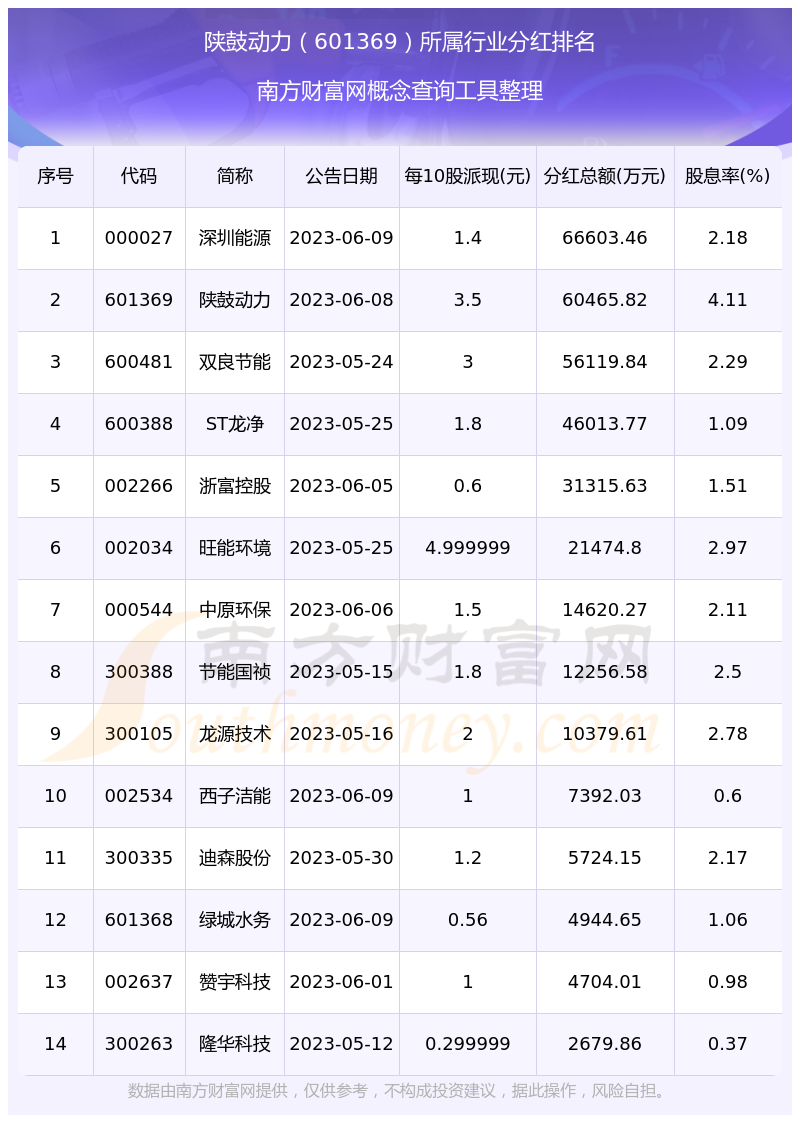Click the 序号 column header
This screenshot has width=800, height=1123.
[x=55, y=177]
